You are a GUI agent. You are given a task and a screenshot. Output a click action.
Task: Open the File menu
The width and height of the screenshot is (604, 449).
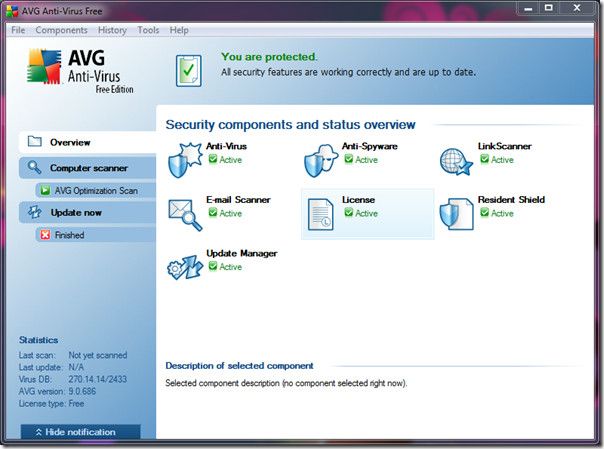pos(18,30)
